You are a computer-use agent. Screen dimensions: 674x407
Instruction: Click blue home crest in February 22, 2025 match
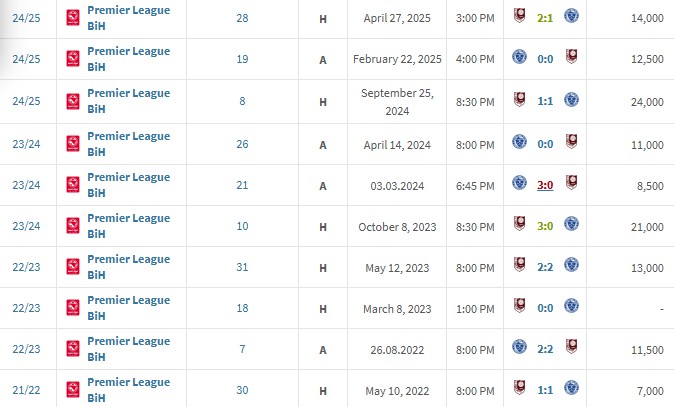coord(519,57)
